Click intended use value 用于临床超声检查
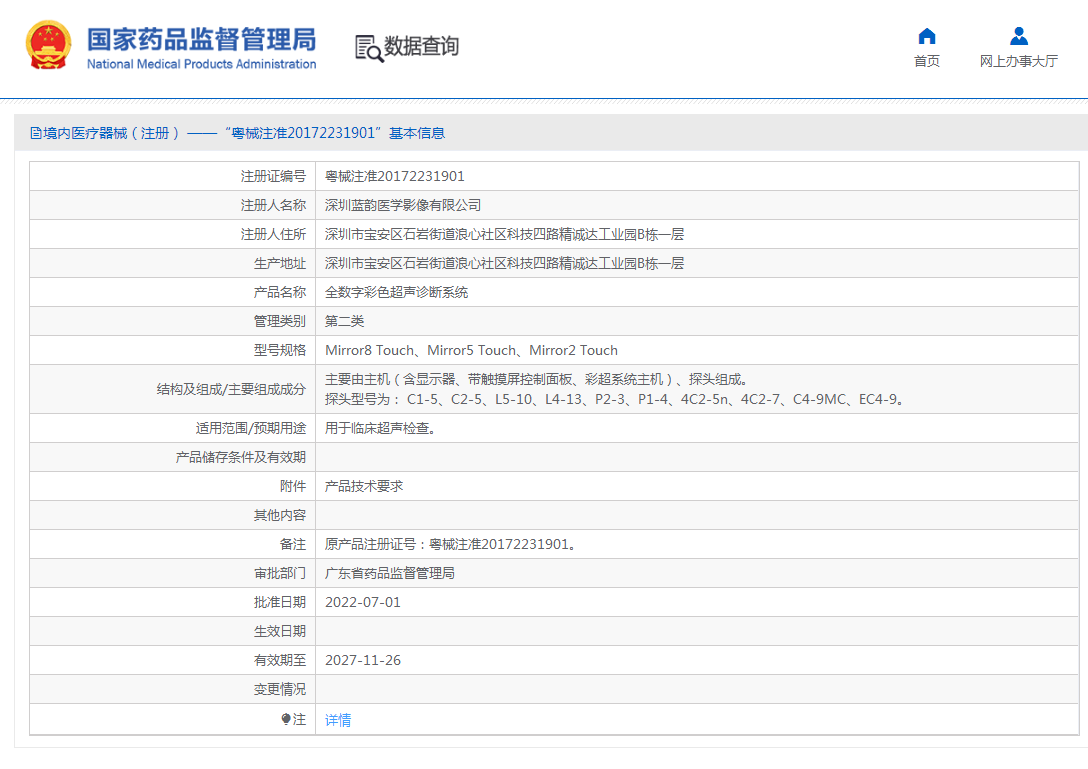 click(380, 429)
